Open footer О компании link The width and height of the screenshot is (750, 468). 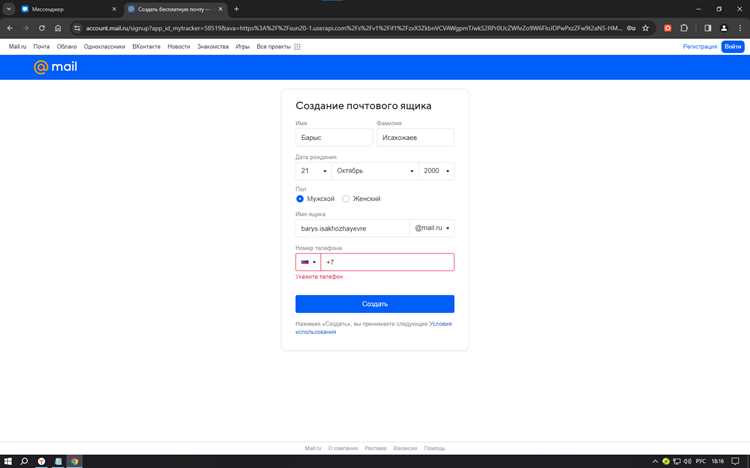coord(343,448)
